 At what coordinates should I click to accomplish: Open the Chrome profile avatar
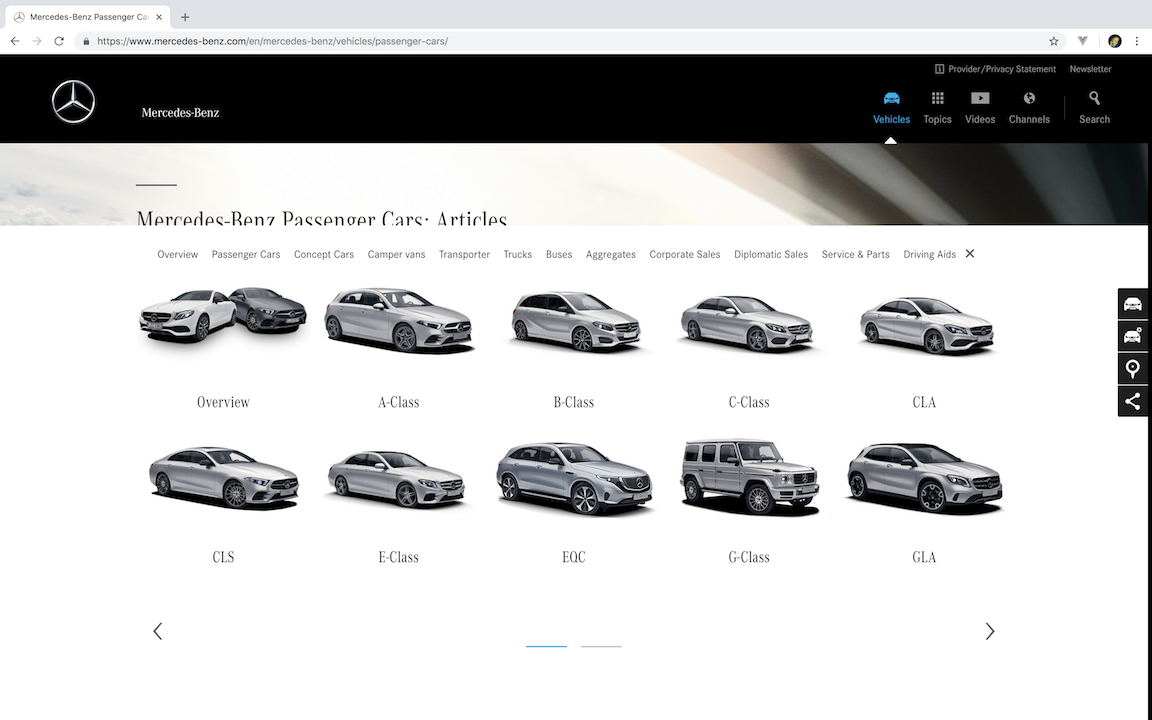pyautogui.click(x=1115, y=41)
